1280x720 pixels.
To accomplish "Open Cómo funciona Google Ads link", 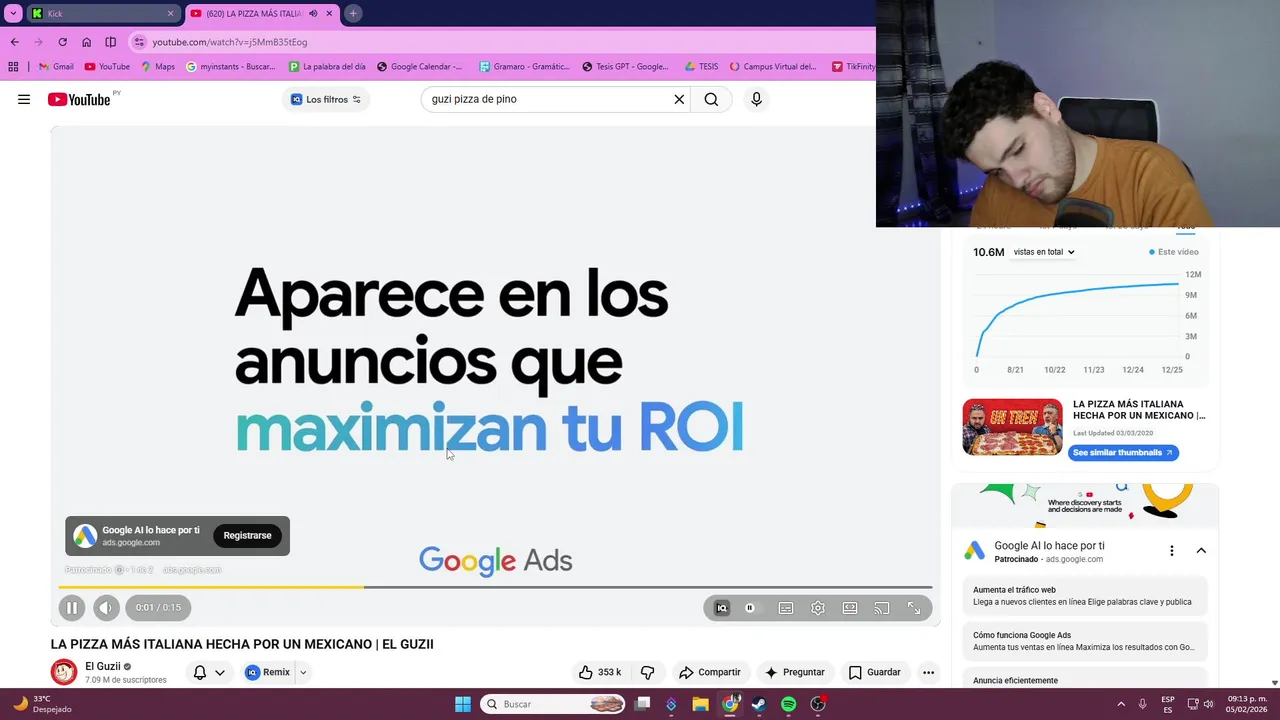I will pos(1085,641).
